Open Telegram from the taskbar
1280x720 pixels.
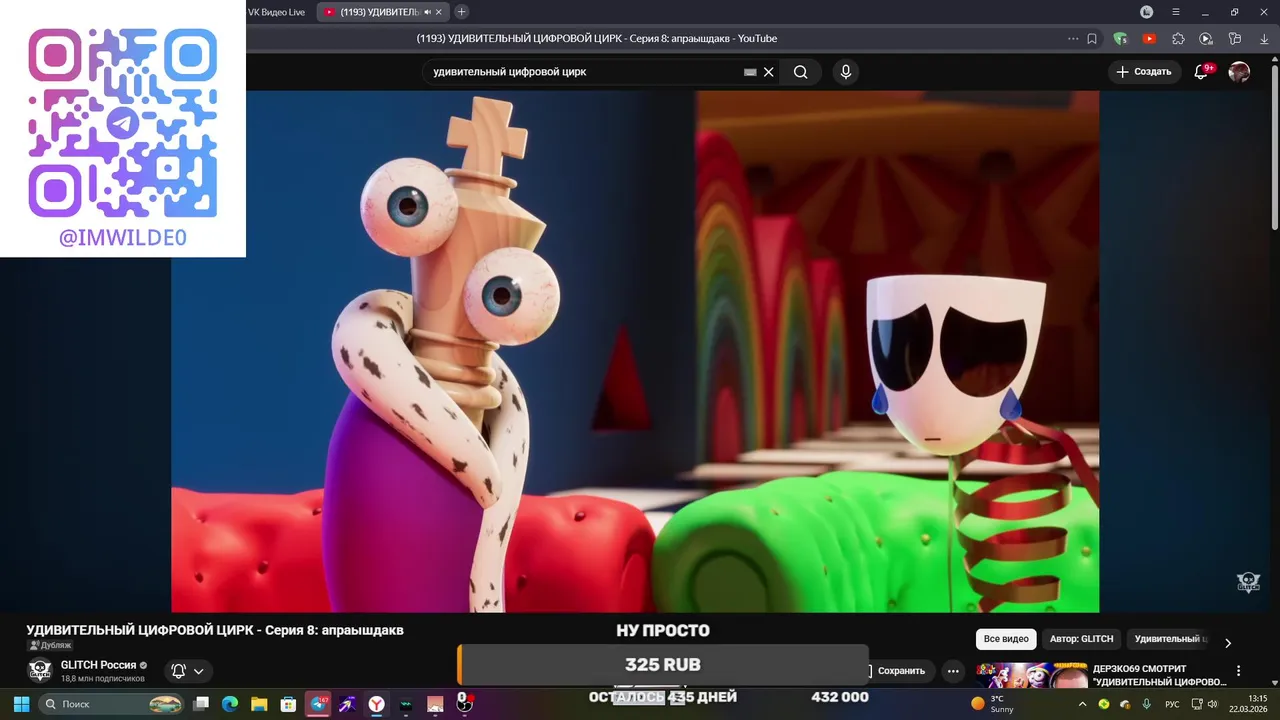tap(318, 704)
